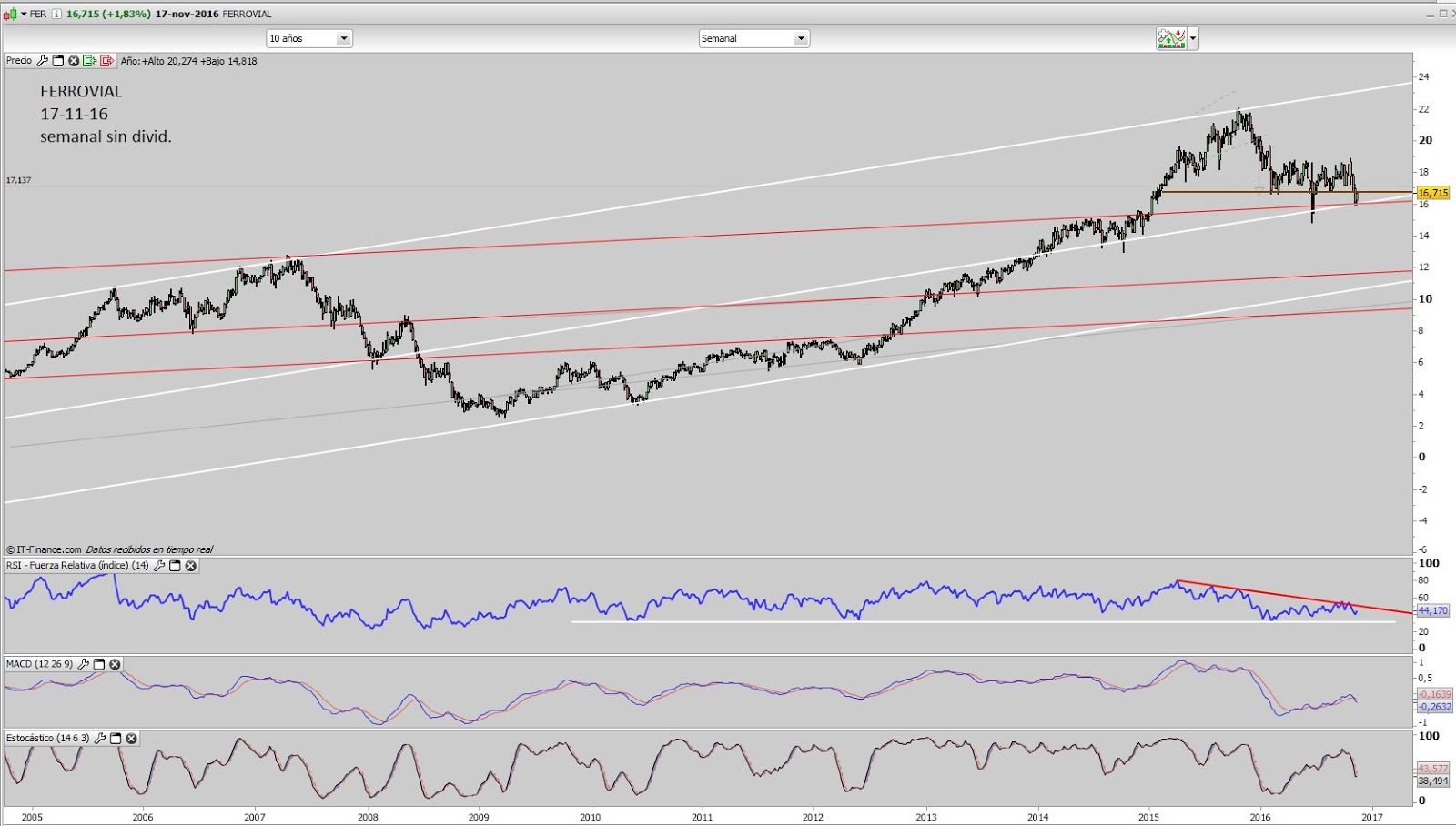
Task: Remove the RSI indicator panel
Action: tap(191, 566)
